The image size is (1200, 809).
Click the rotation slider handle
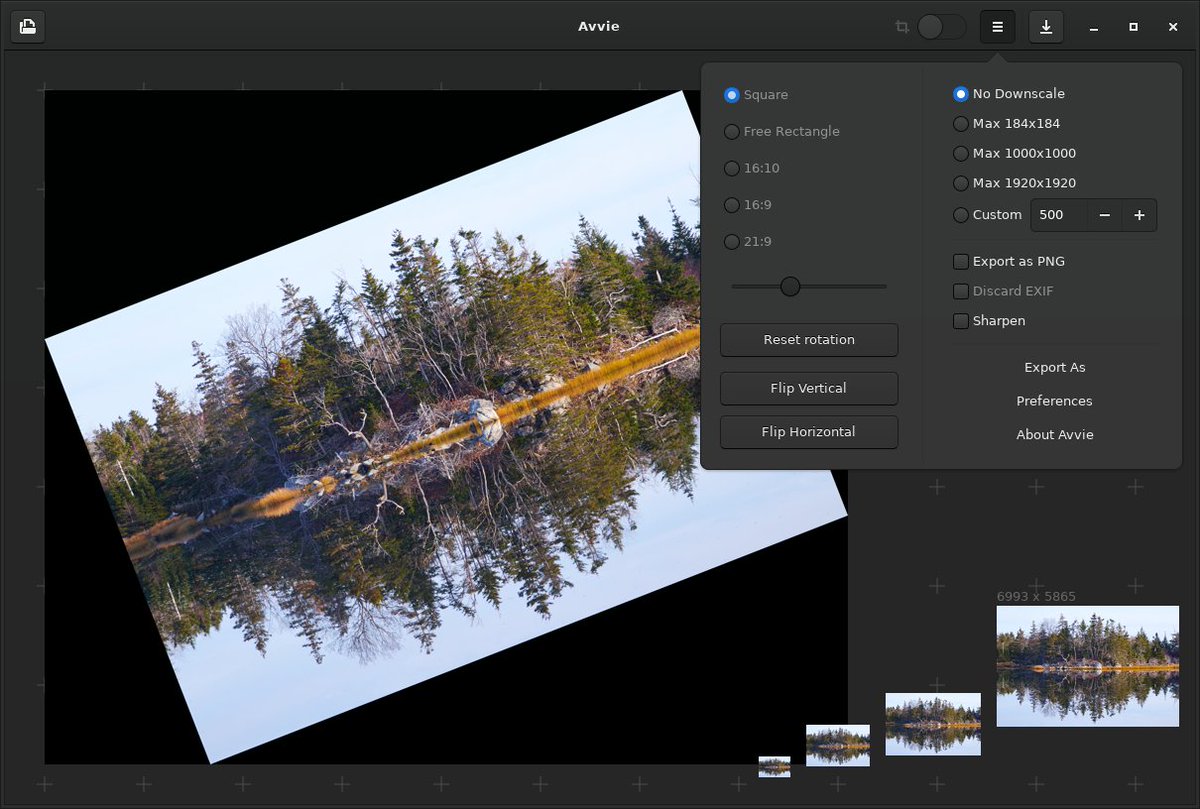pos(790,287)
